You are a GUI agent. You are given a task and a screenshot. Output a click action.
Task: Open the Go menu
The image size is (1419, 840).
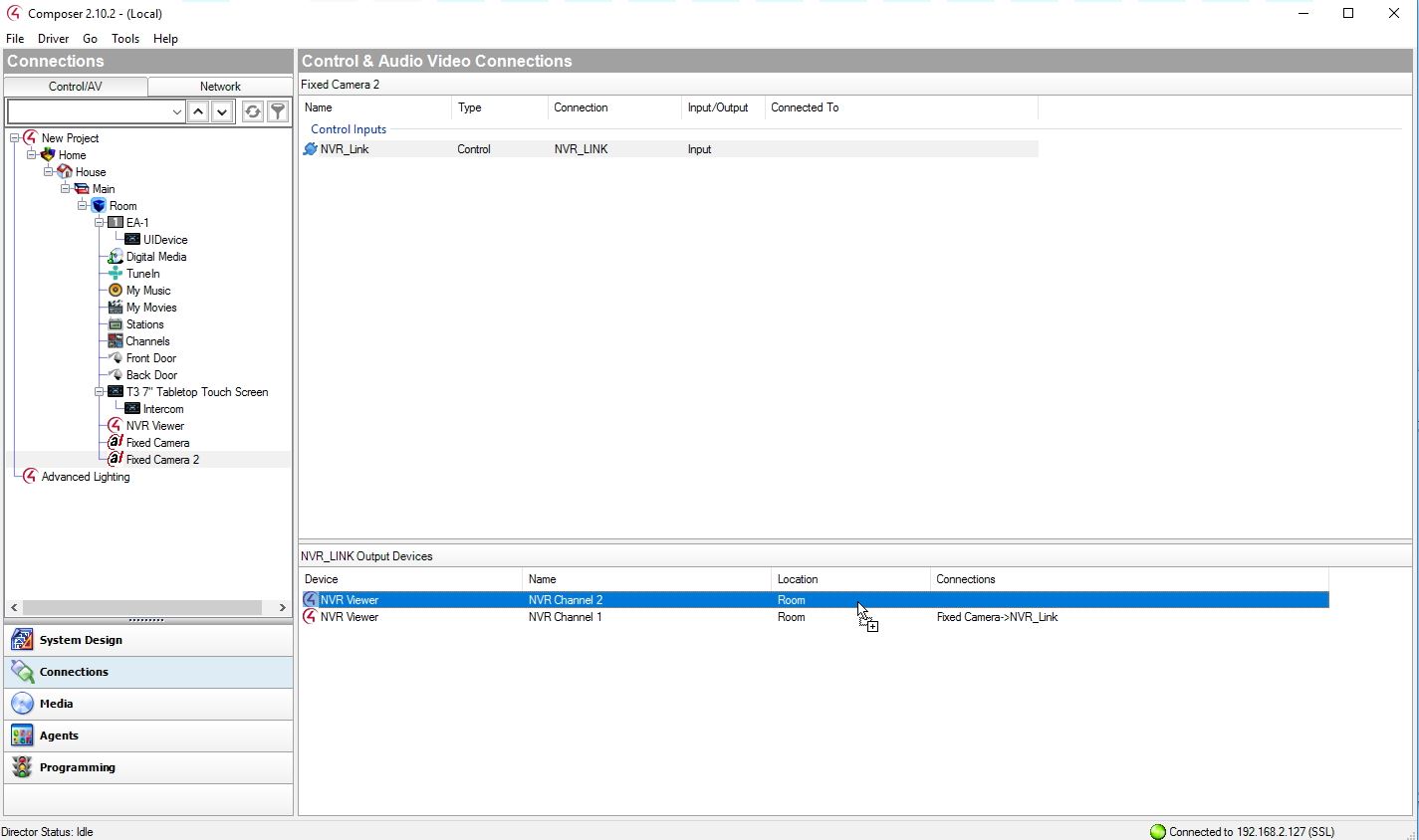pos(91,39)
